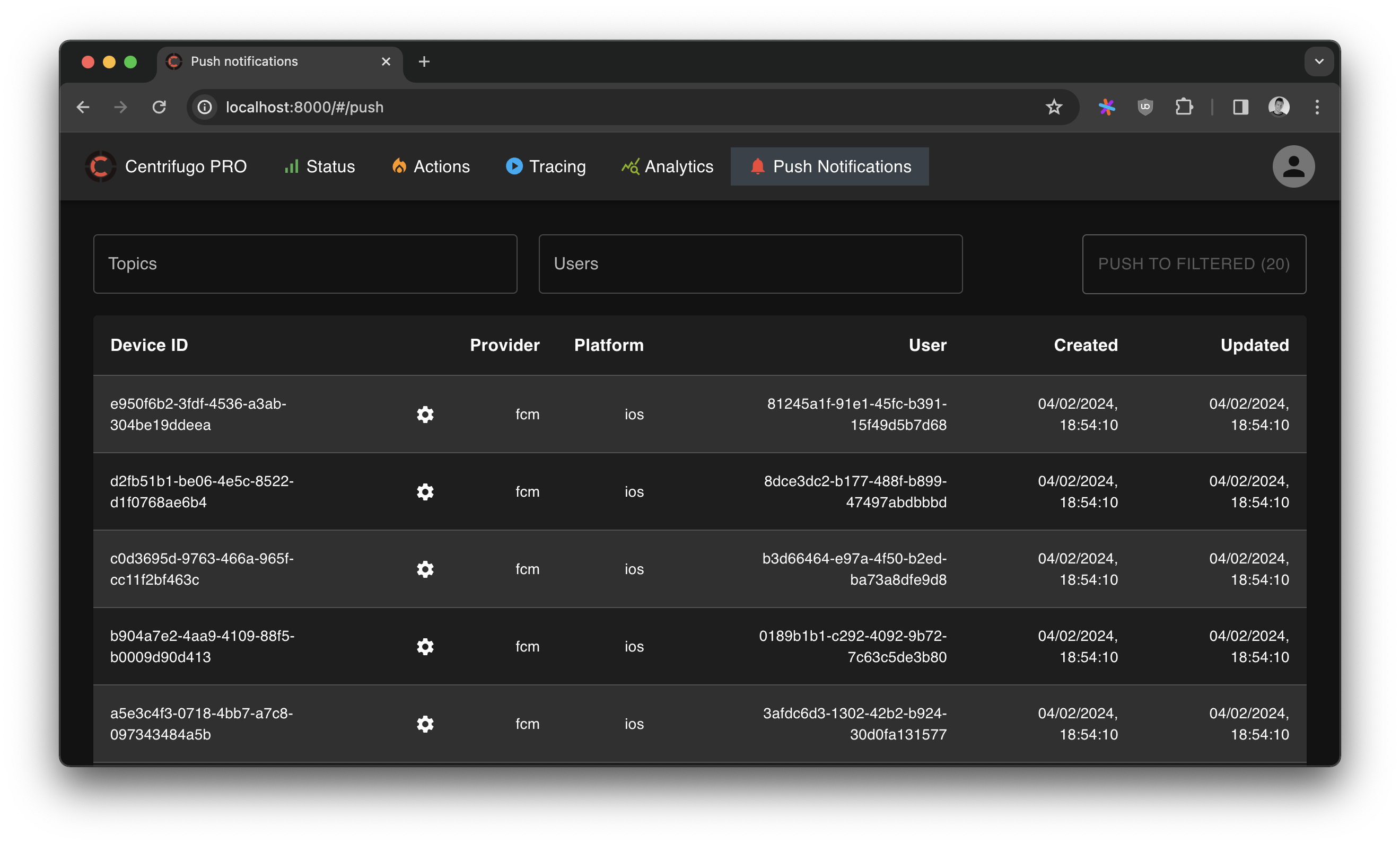Expand the tab search chevron dropdown
Screen dimensions: 1400x845
tap(1319, 61)
